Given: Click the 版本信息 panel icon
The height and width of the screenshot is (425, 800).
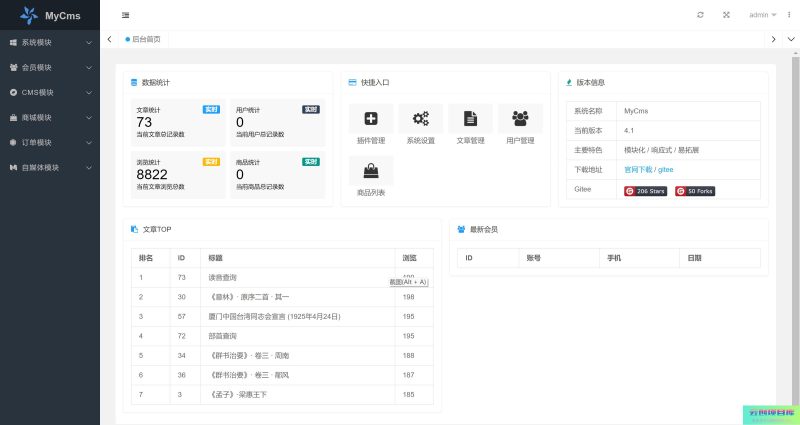Looking at the screenshot, I should click(569, 82).
